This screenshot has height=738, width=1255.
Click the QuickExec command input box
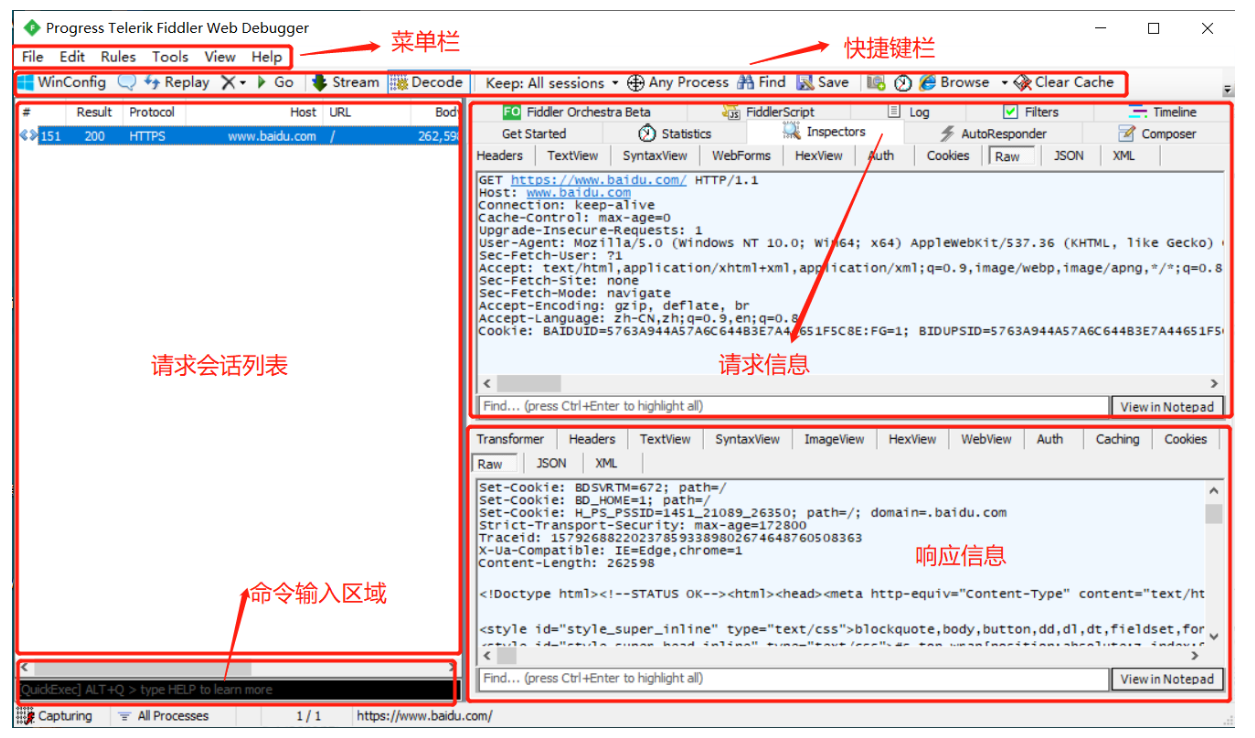tap(236, 689)
